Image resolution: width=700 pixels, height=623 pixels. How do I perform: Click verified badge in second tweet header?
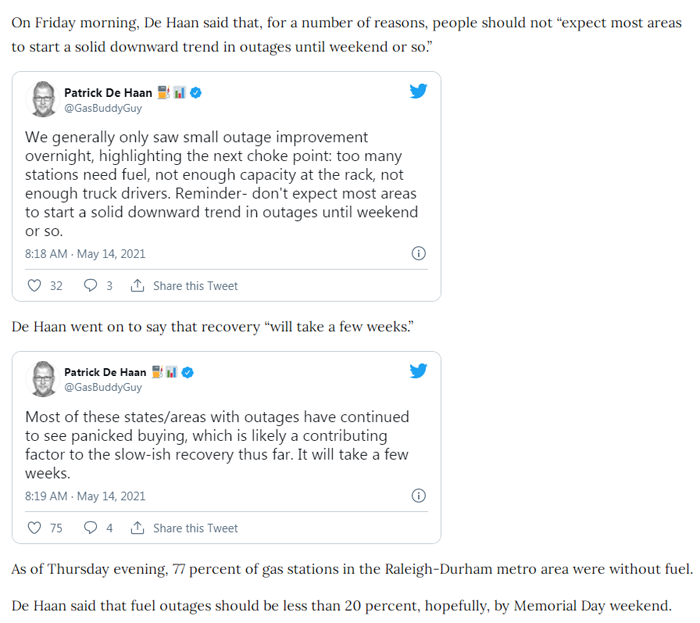click(188, 372)
